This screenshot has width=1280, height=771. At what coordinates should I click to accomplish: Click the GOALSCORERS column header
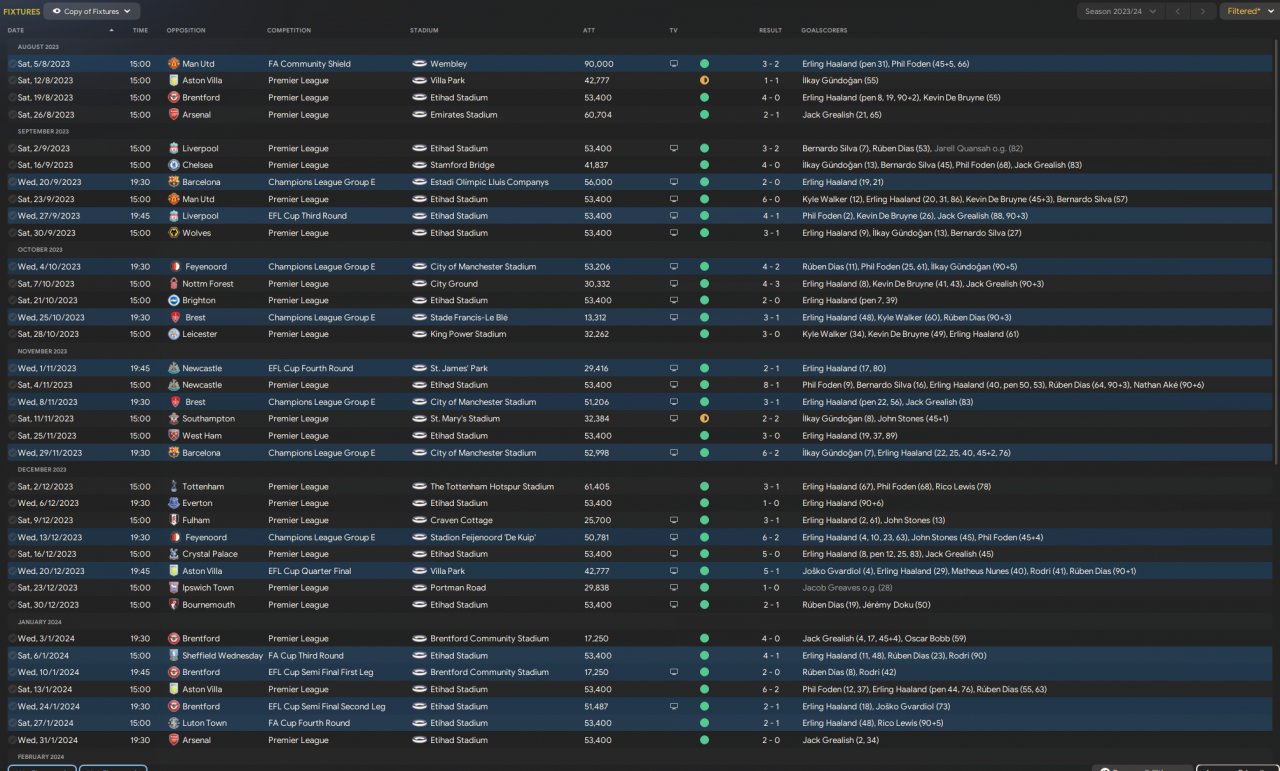pyautogui.click(x=825, y=30)
